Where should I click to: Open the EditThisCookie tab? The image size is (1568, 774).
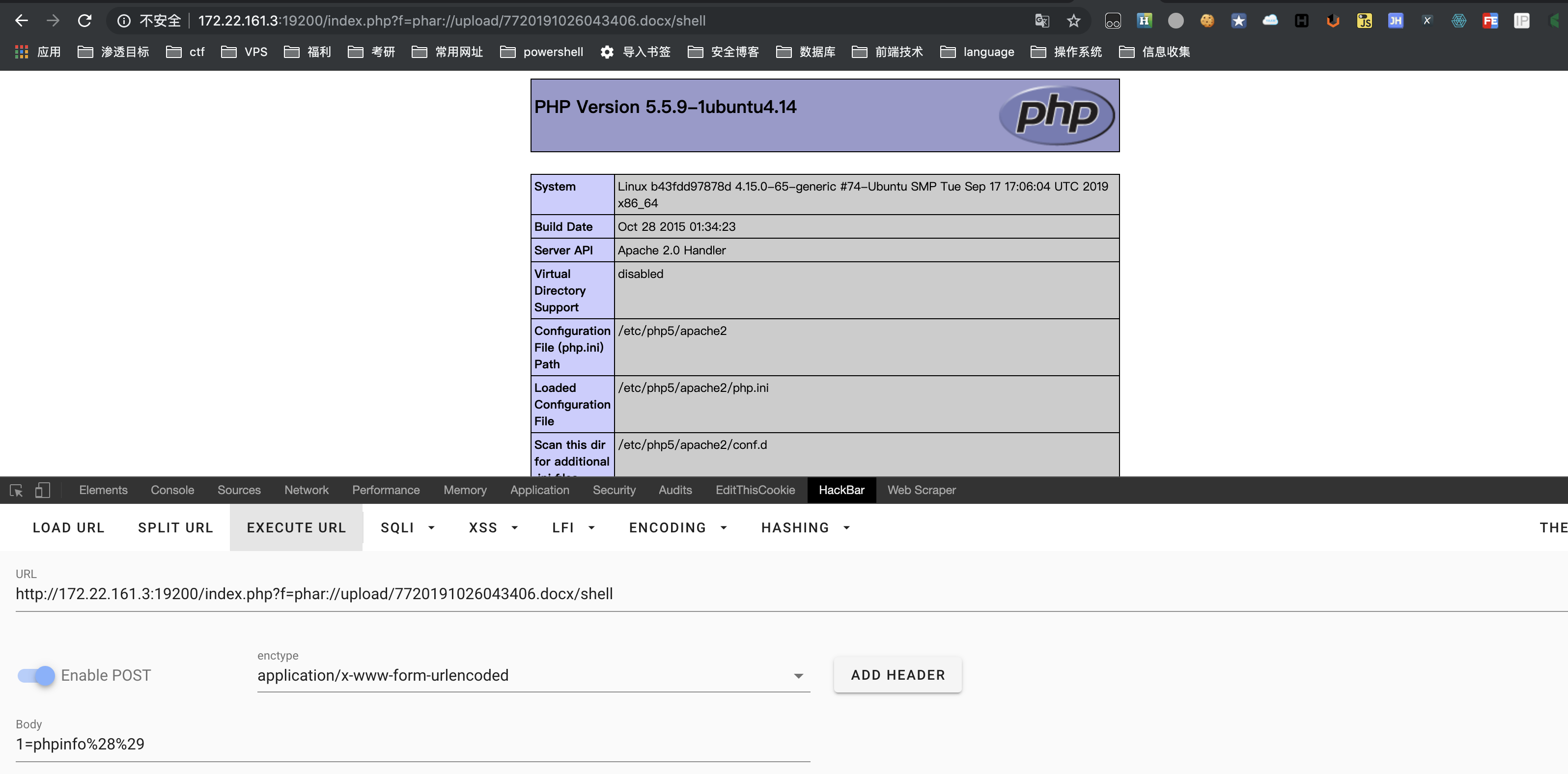coord(755,490)
